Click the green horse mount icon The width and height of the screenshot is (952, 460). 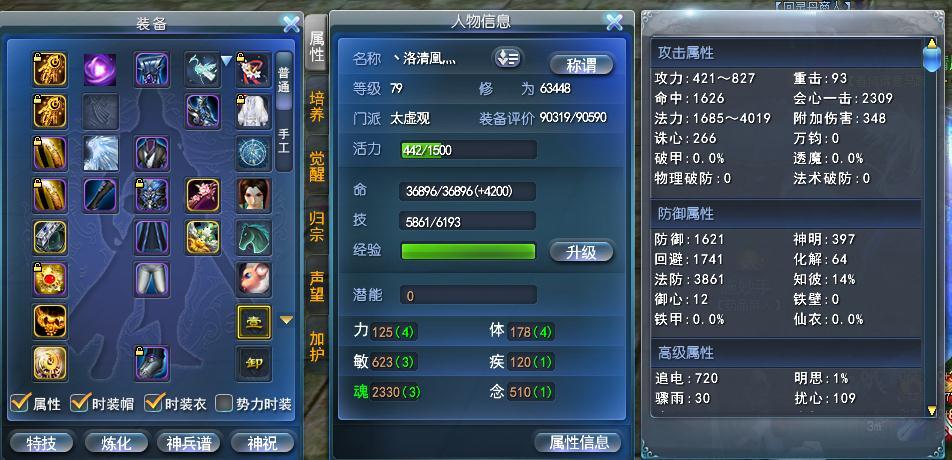(253, 237)
